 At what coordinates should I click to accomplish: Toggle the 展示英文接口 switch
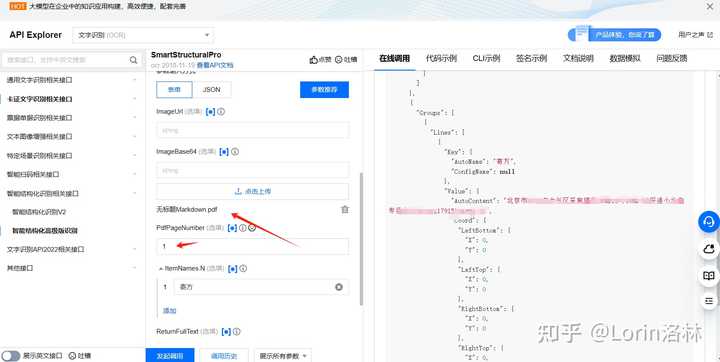tap(11, 356)
